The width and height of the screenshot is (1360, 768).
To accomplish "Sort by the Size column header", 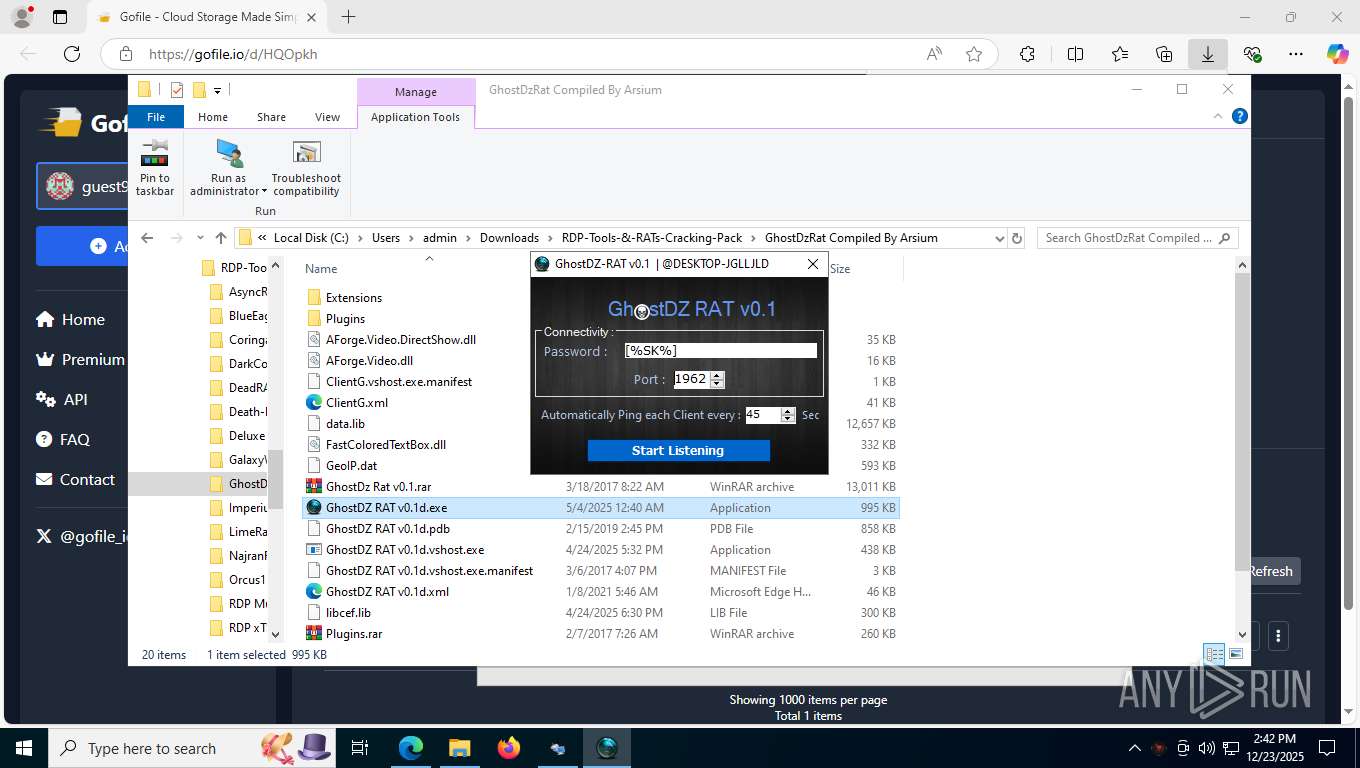I will tap(840, 268).
